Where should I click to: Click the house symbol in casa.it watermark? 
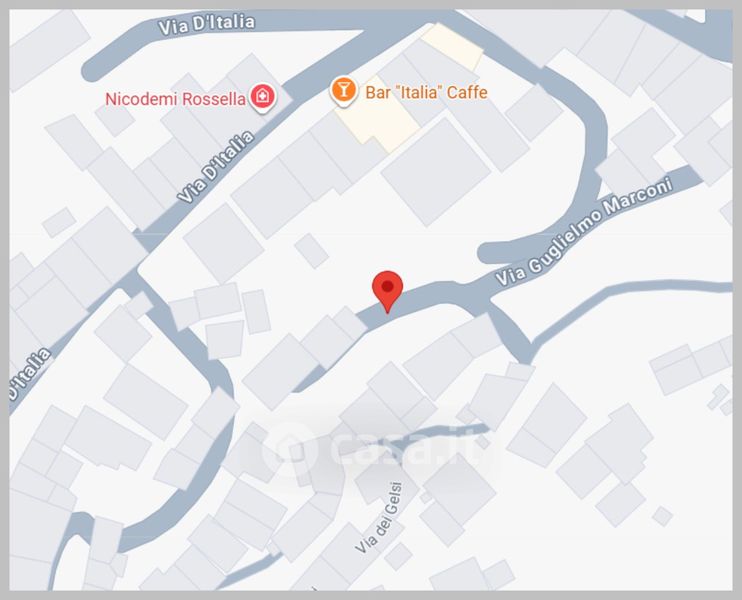tap(289, 448)
